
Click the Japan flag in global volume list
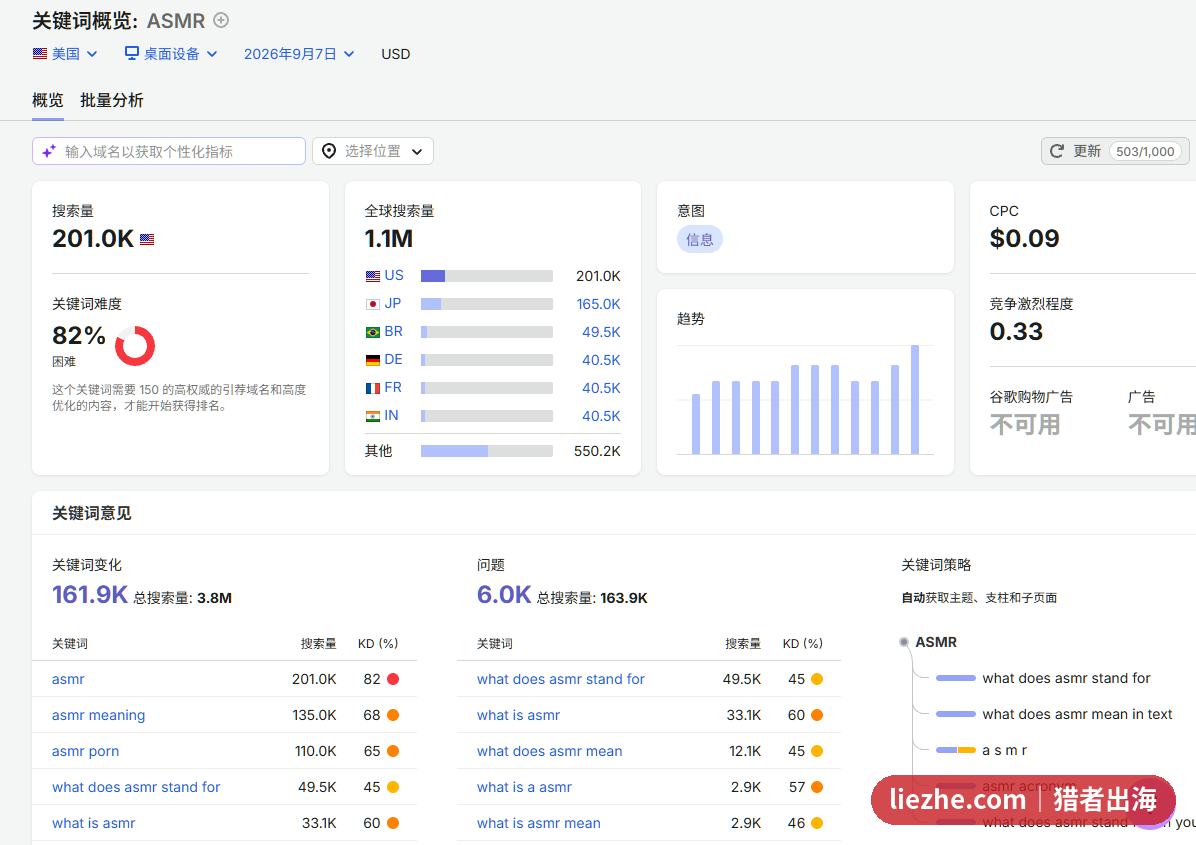point(373,304)
